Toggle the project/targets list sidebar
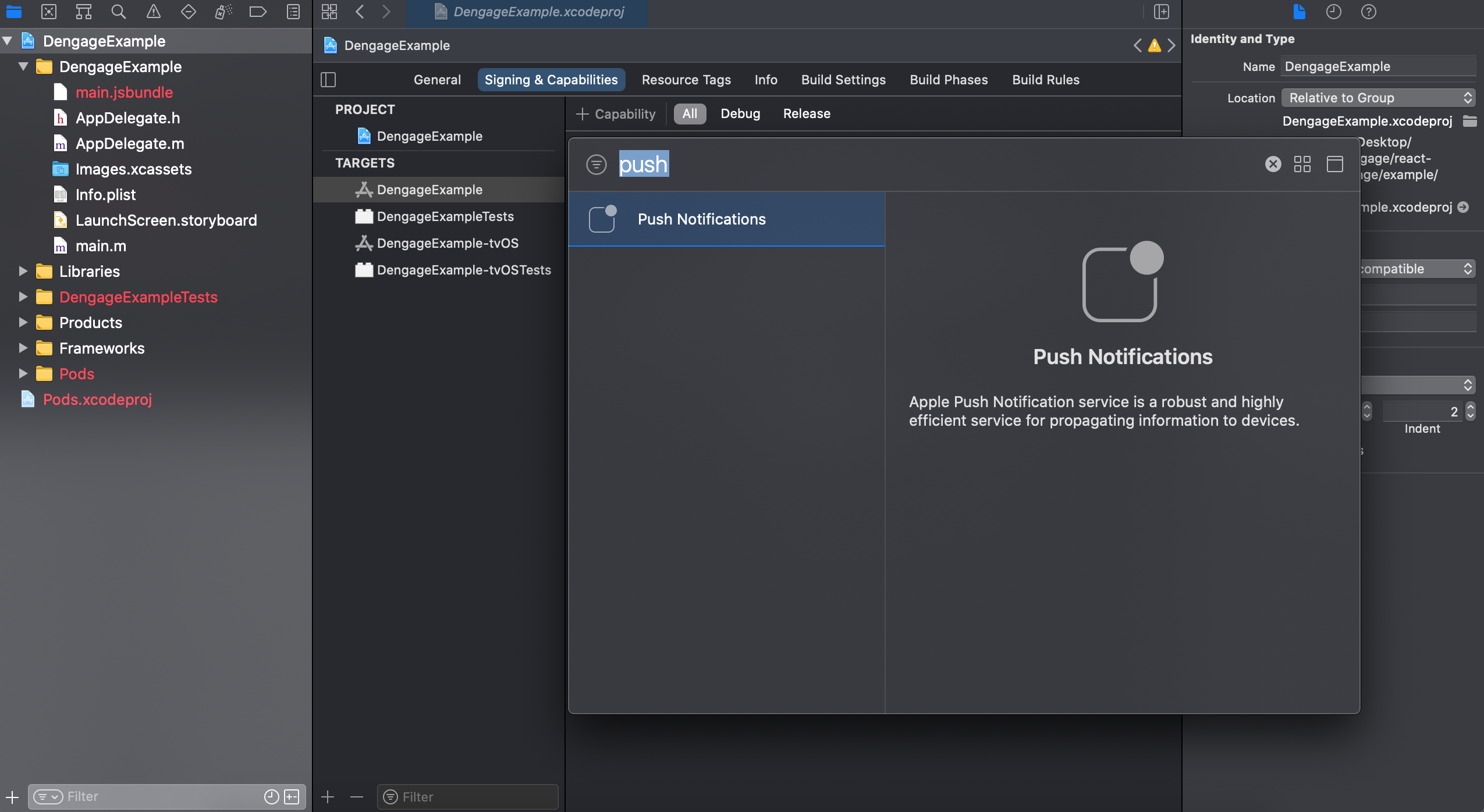 click(x=328, y=80)
